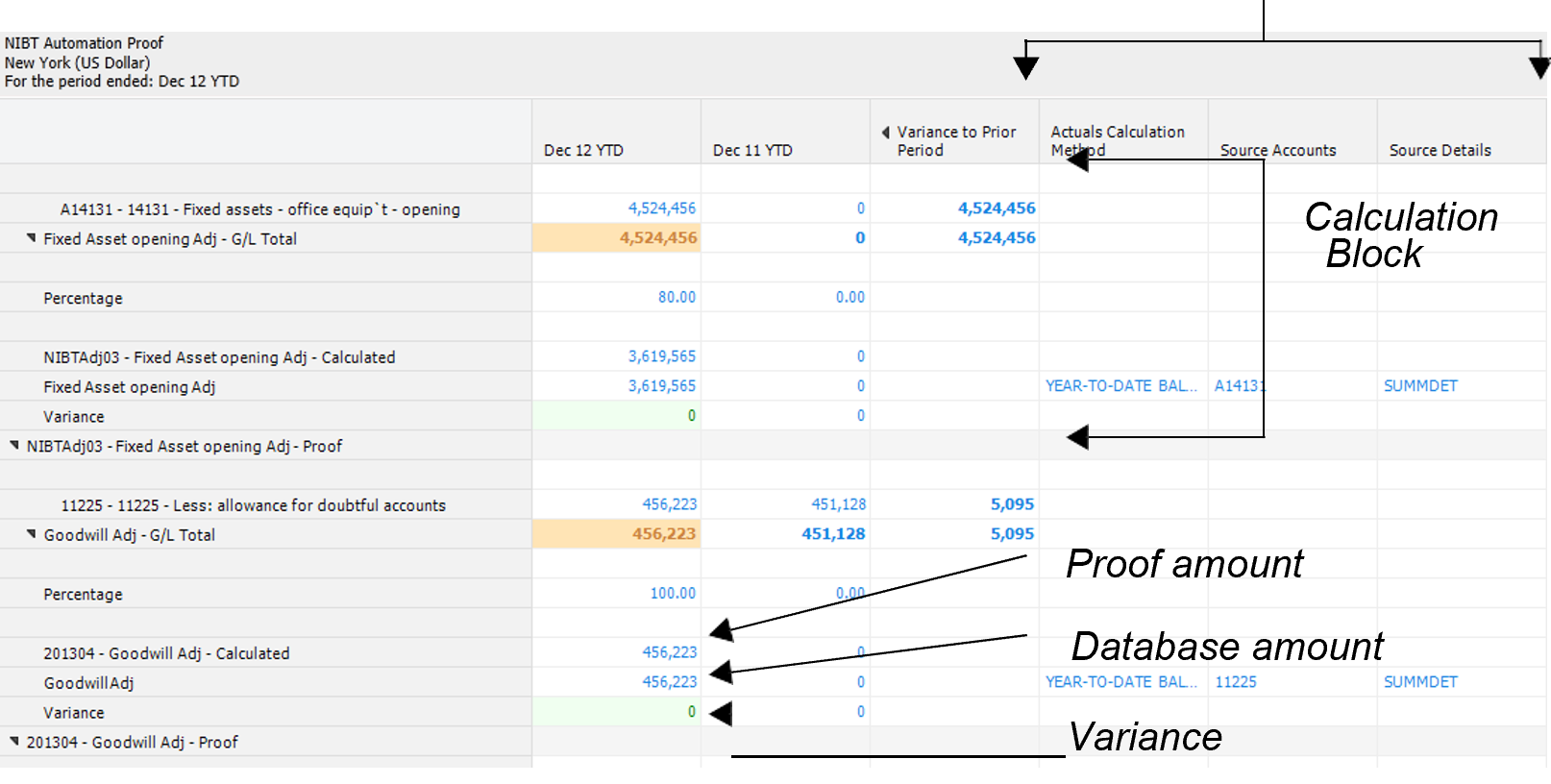Select the Dec 11 YTD column header
The height and width of the screenshot is (784, 1551).
(x=752, y=150)
